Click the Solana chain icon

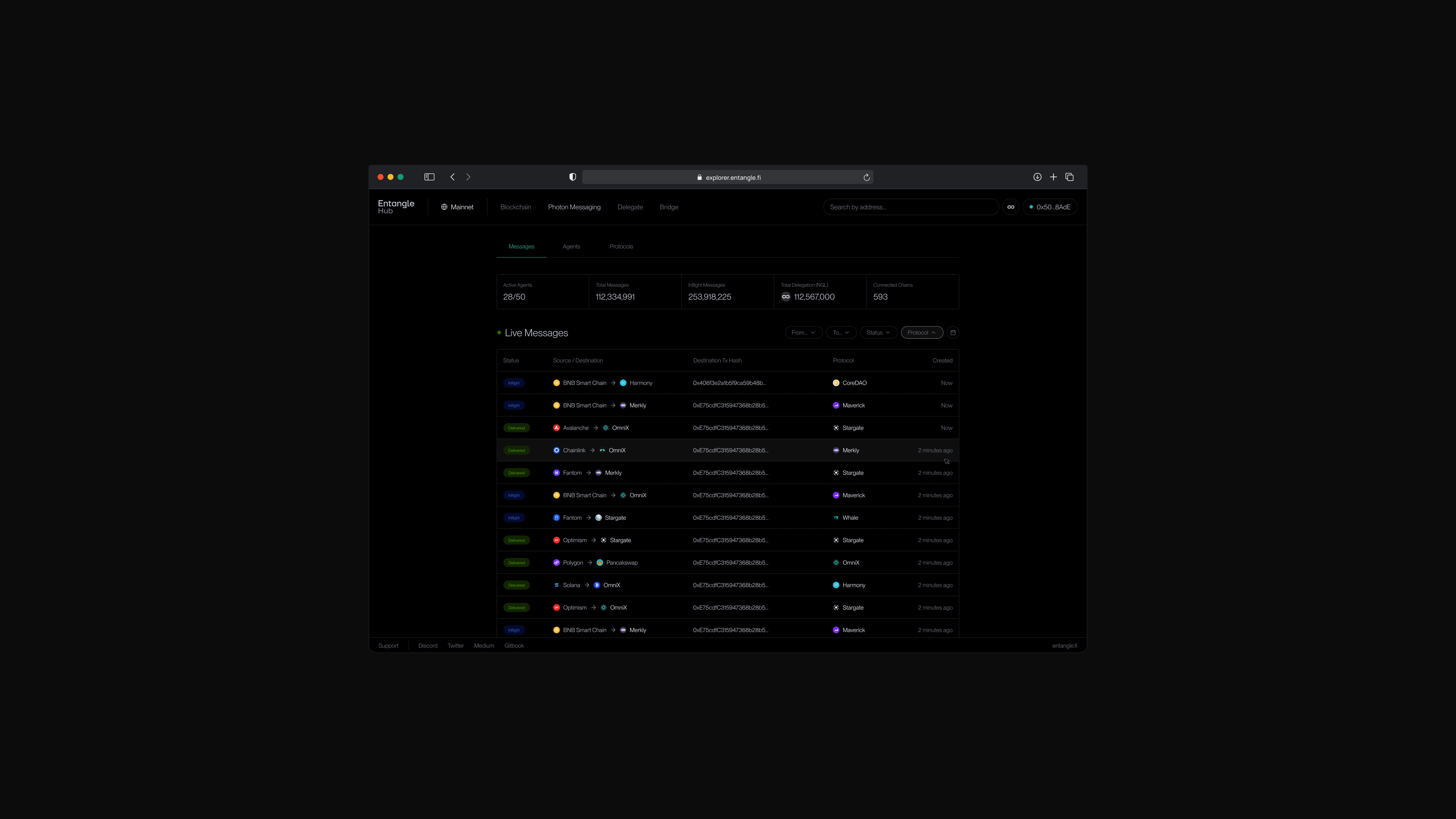(x=556, y=585)
